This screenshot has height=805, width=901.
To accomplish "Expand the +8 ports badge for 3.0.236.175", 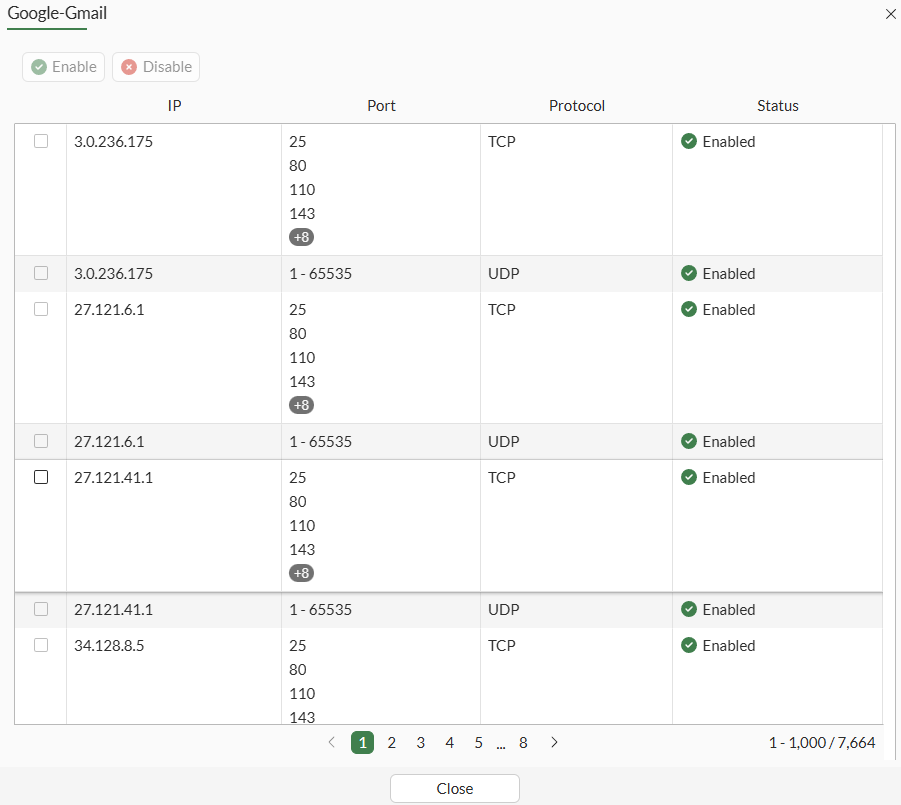I will tap(301, 237).
